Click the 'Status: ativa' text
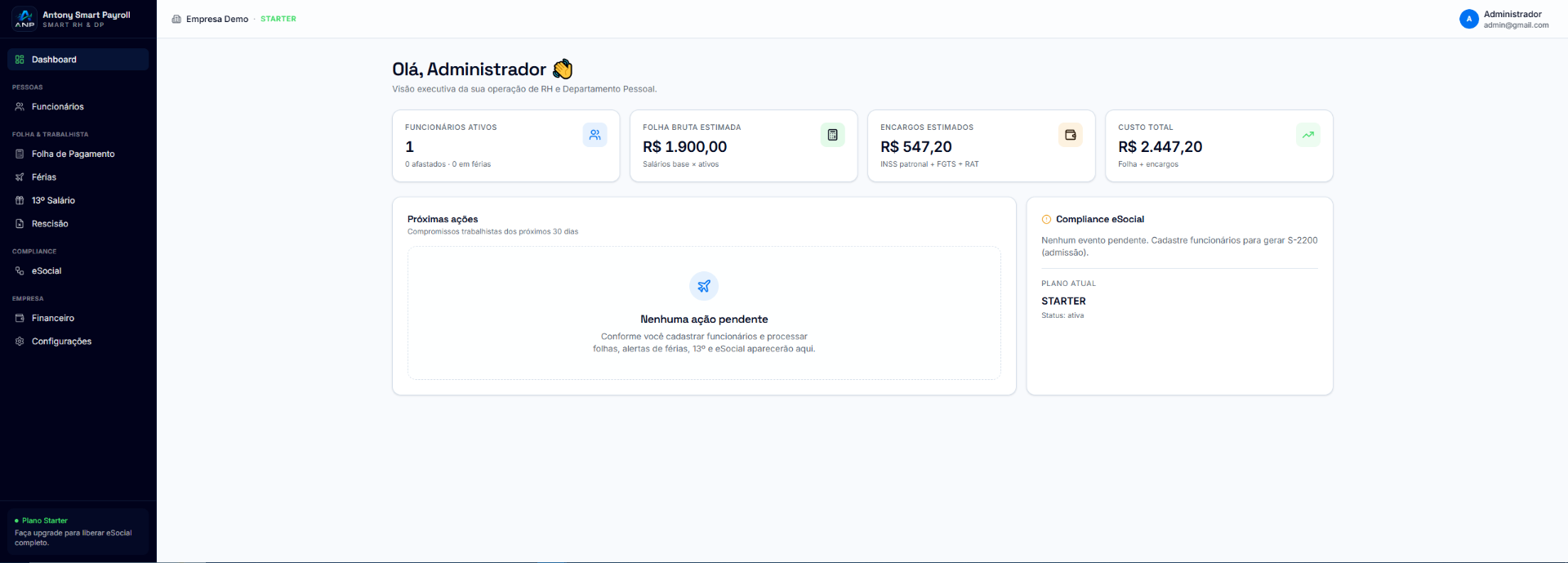Screen dimensions: 1568x563 tap(1062, 315)
